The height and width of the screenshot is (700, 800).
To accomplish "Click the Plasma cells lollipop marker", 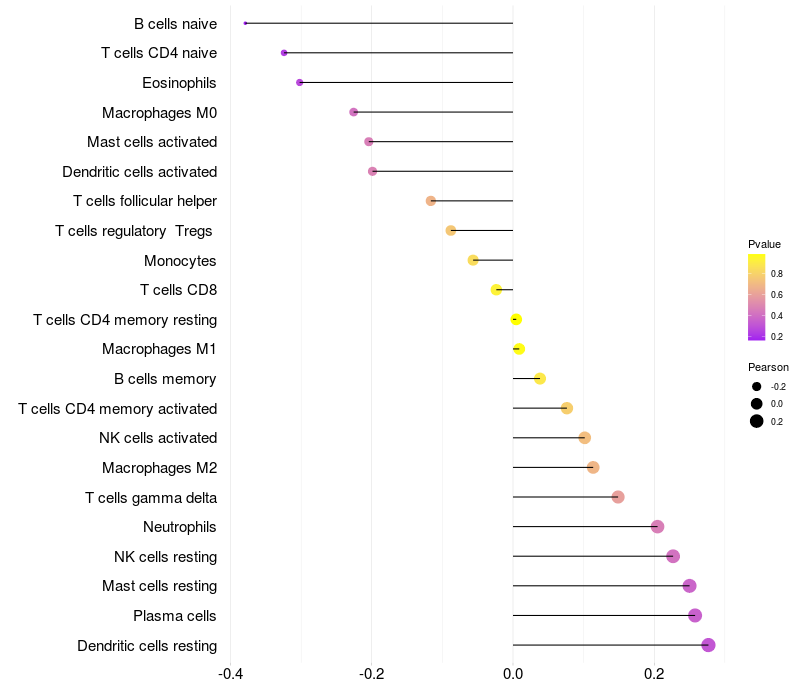I will pyautogui.click(x=695, y=616).
